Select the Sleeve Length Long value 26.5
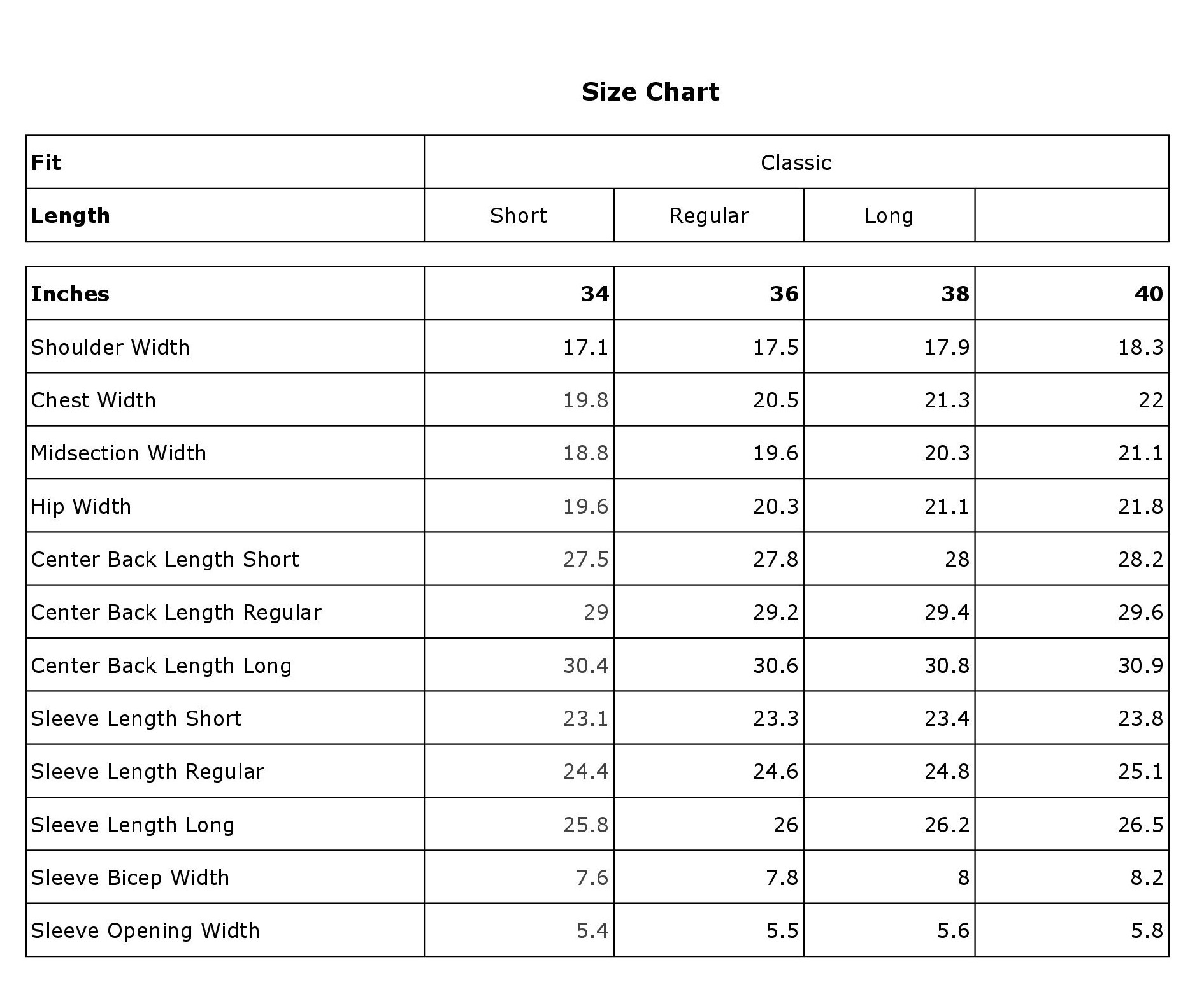 point(1140,825)
